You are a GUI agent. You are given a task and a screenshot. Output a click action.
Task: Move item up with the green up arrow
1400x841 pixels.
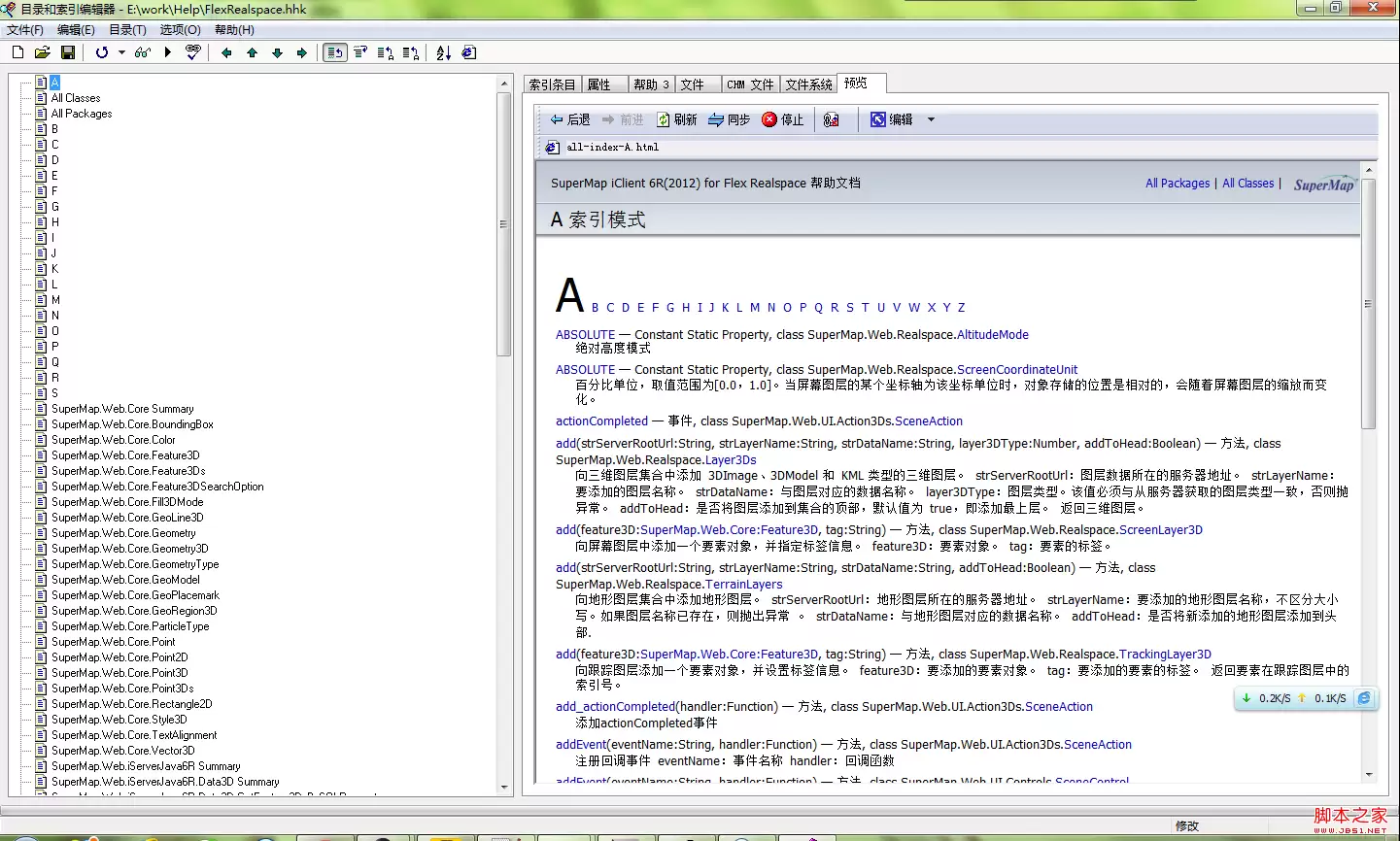(x=252, y=52)
